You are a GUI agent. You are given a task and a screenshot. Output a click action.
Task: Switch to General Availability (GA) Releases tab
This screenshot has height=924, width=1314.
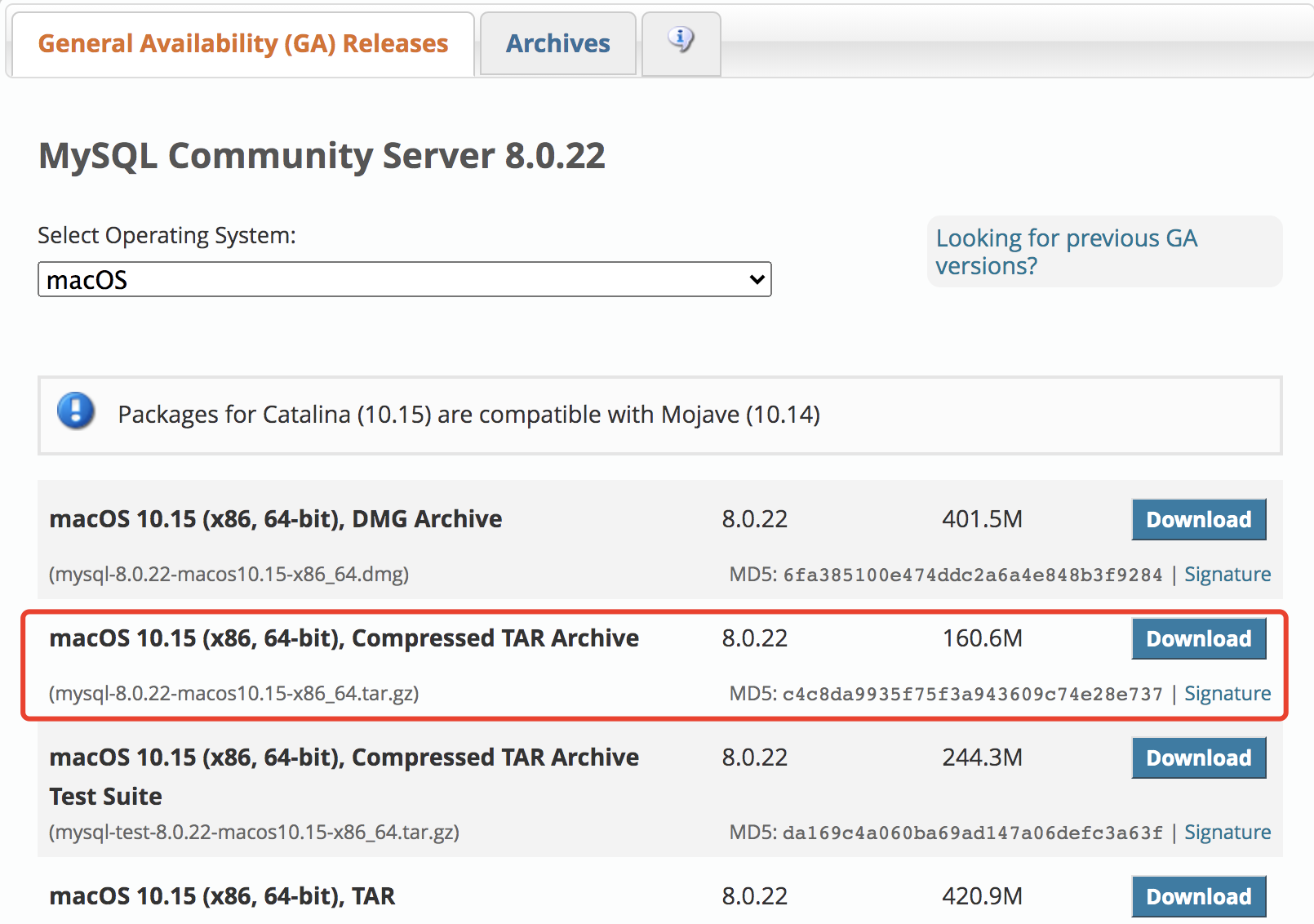(243, 44)
